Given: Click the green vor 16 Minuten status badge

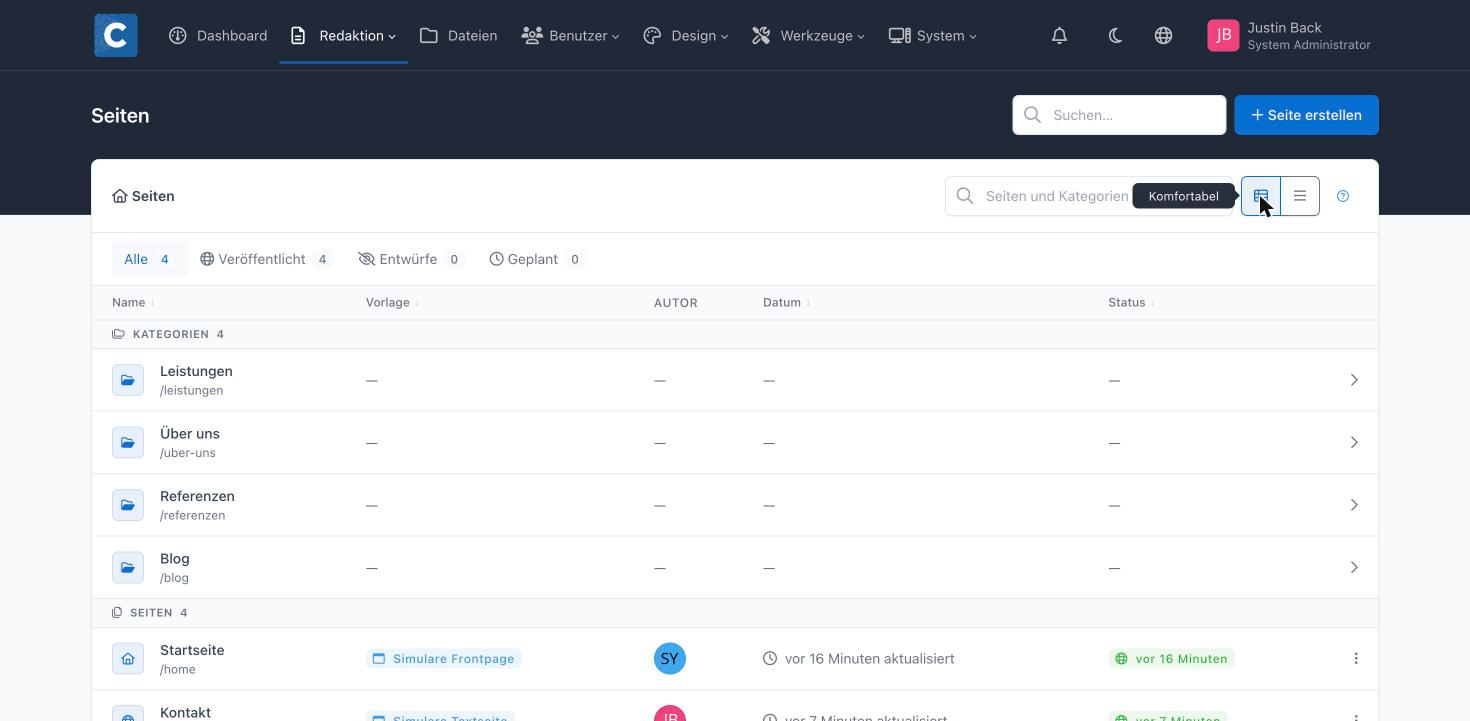Looking at the screenshot, I should click(1172, 658).
